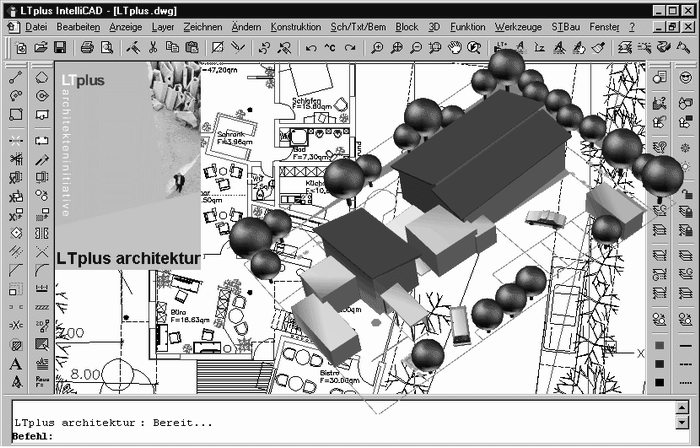Click the clipboard paste icon
Viewport: 700px width, 448px height.
point(192,47)
